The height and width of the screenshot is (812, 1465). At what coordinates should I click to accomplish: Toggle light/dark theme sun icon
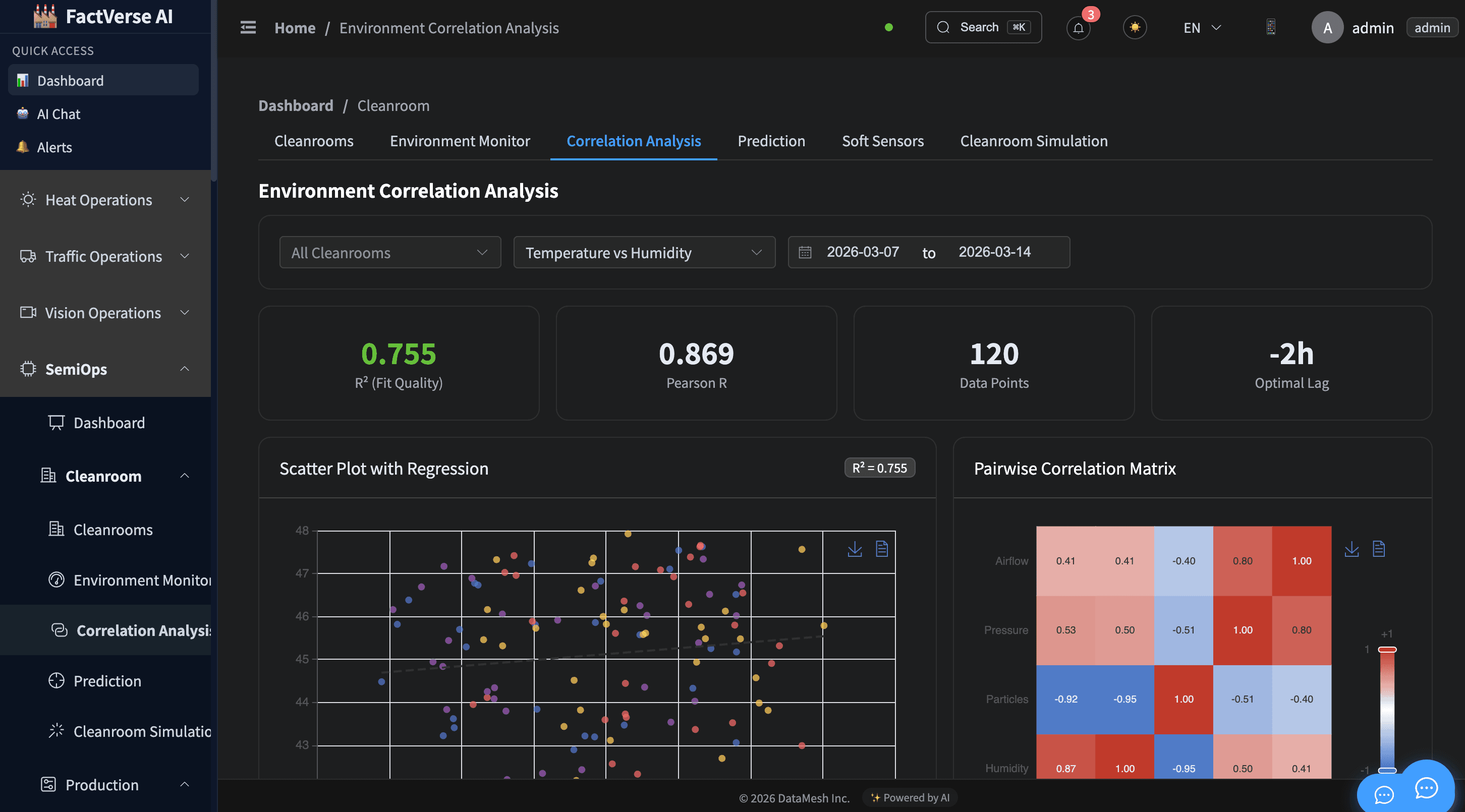1135,28
